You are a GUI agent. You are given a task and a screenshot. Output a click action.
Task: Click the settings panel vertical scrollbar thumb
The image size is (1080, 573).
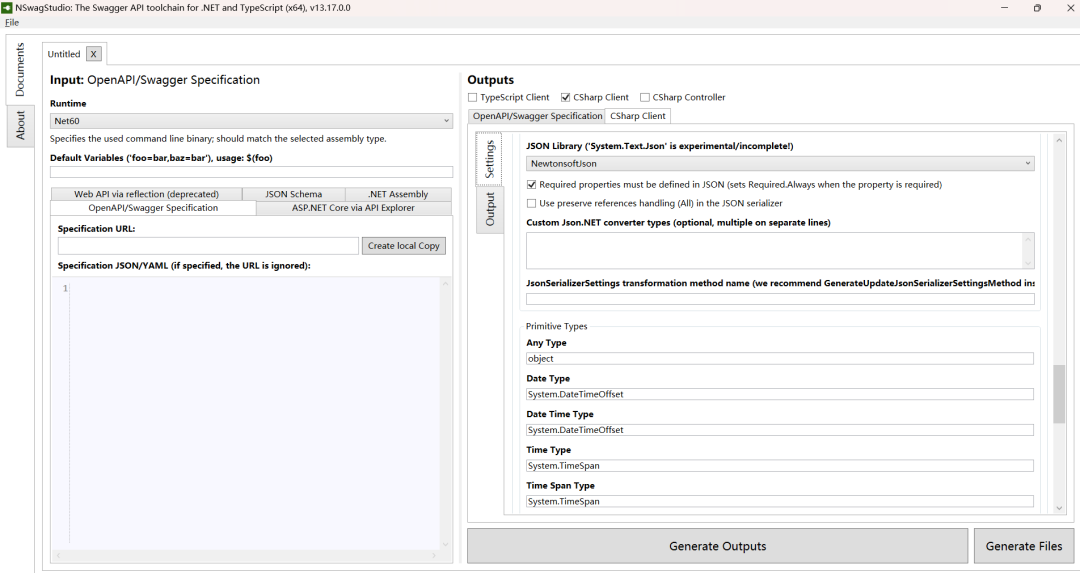(1059, 394)
